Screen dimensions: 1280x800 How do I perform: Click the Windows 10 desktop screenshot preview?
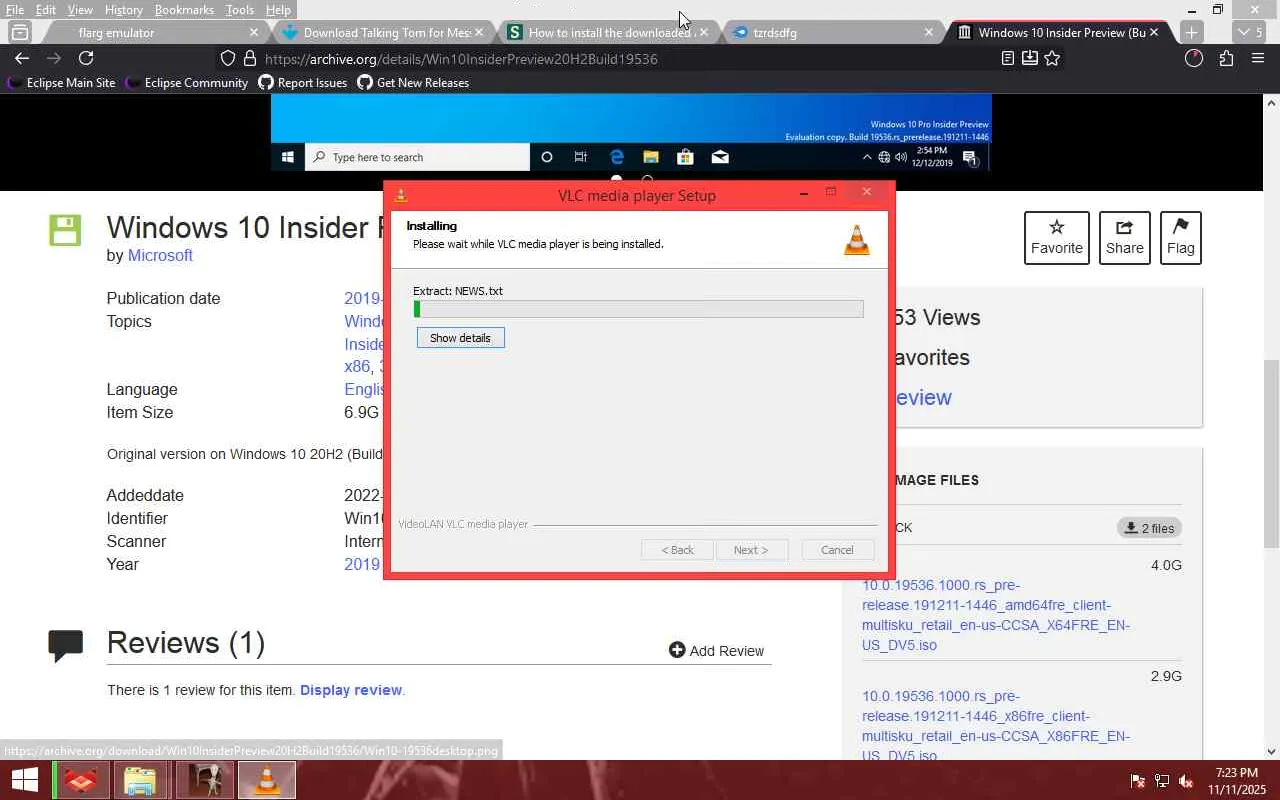[631, 132]
